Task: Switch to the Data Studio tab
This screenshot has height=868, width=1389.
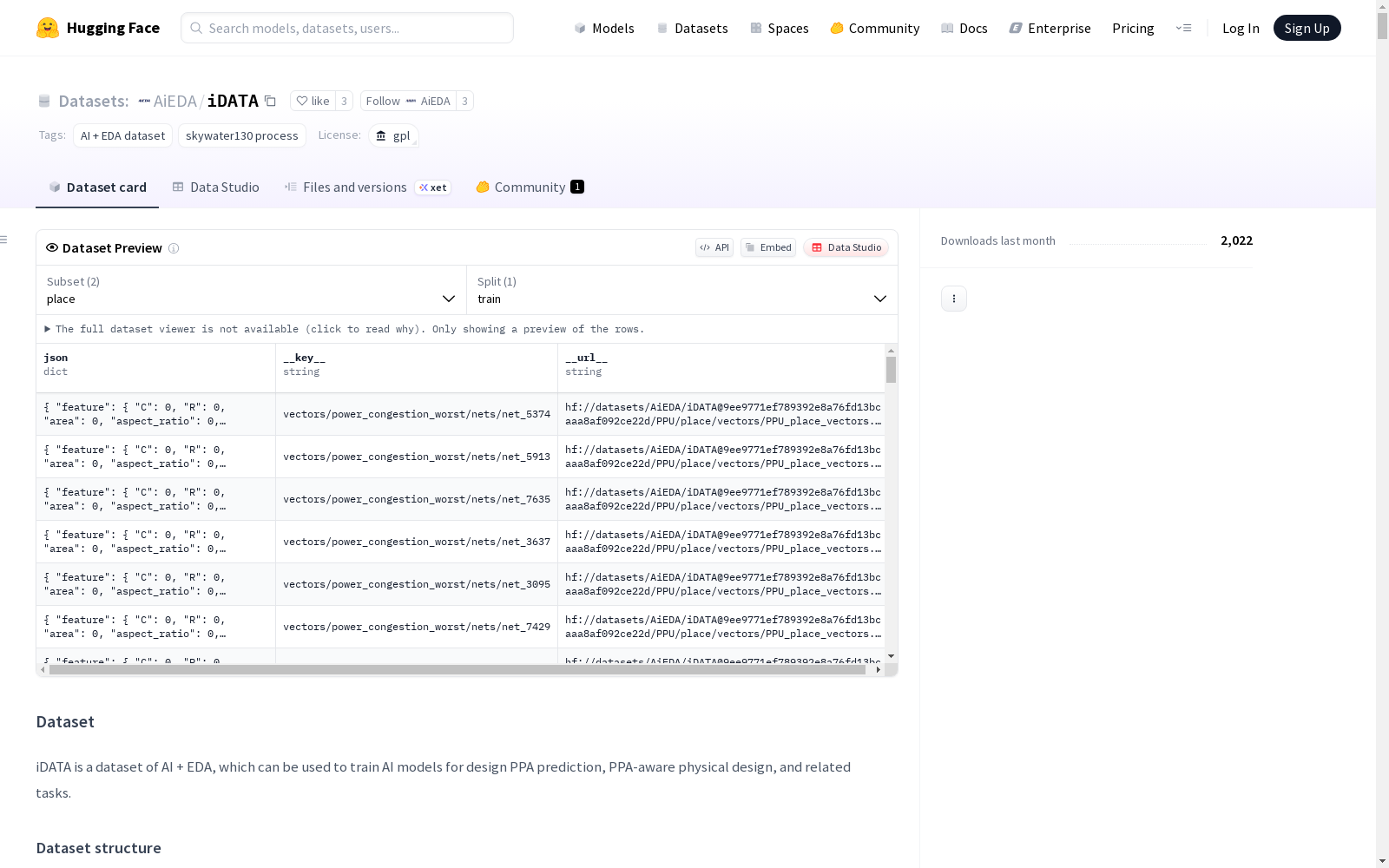Action: click(x=216, y=187)
